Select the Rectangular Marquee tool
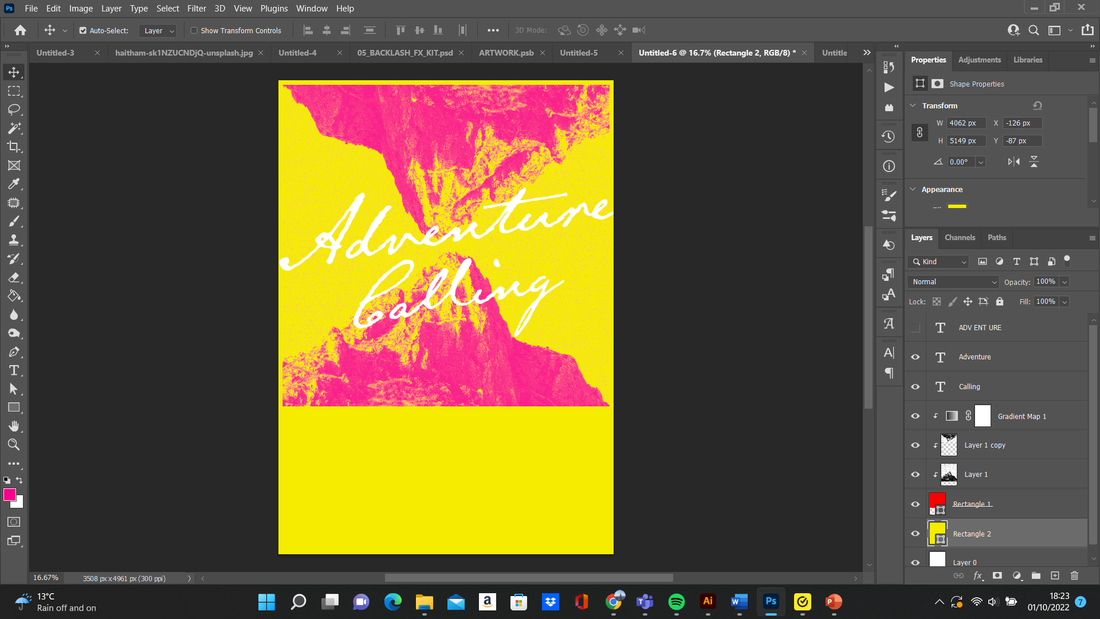Image resolution: width=1100 pixels, height=619 pixels. click(13, 91)
